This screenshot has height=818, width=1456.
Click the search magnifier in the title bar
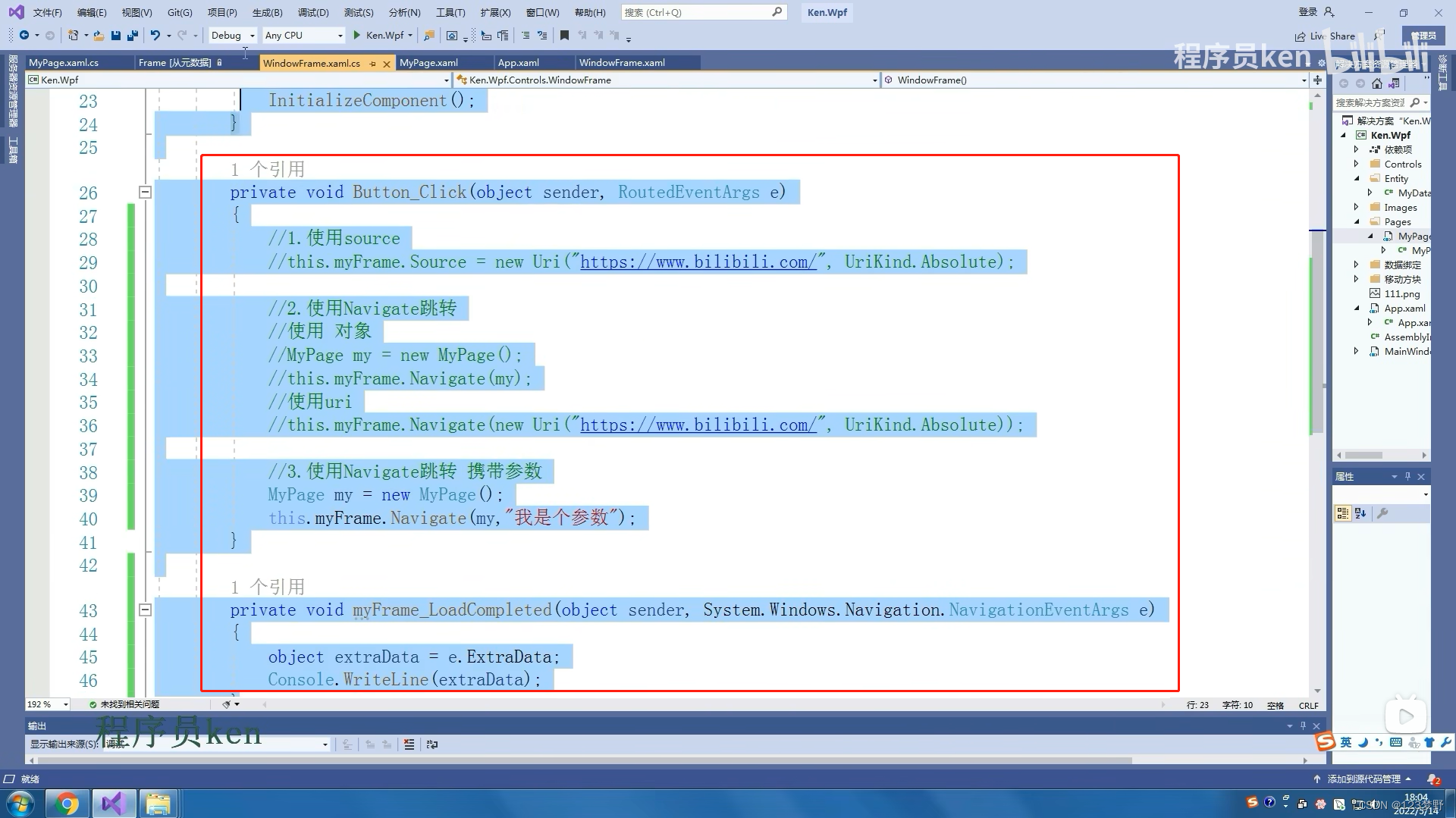(x=777, y=12)
